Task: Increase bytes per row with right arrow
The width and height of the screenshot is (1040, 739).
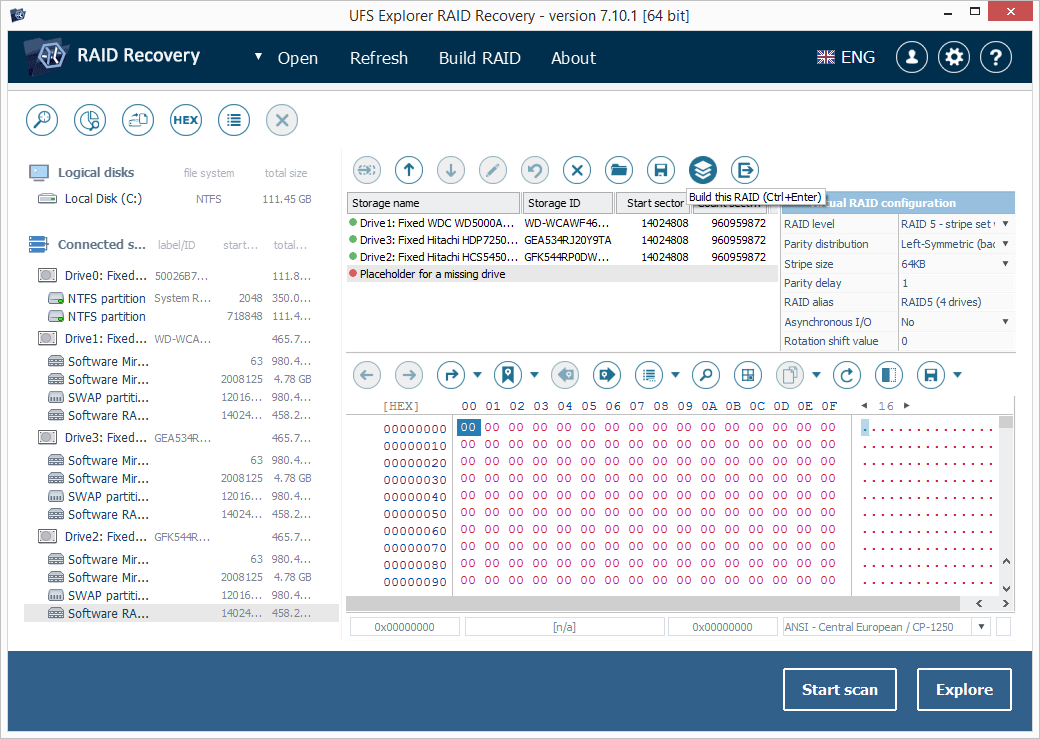Action: click(x=907, y=405)
